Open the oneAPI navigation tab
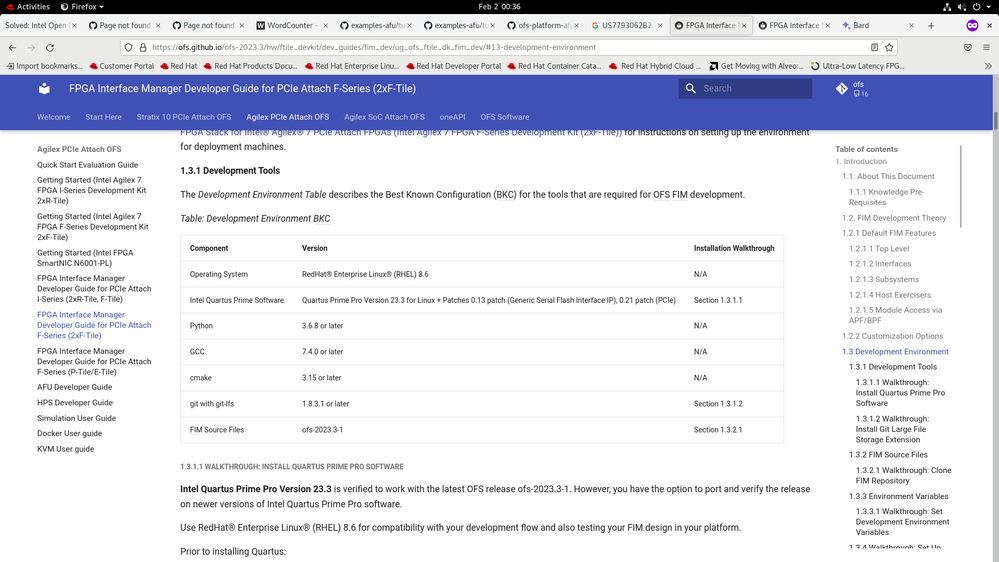This screenshot has width=999, height=562. (x=452, y=117)
